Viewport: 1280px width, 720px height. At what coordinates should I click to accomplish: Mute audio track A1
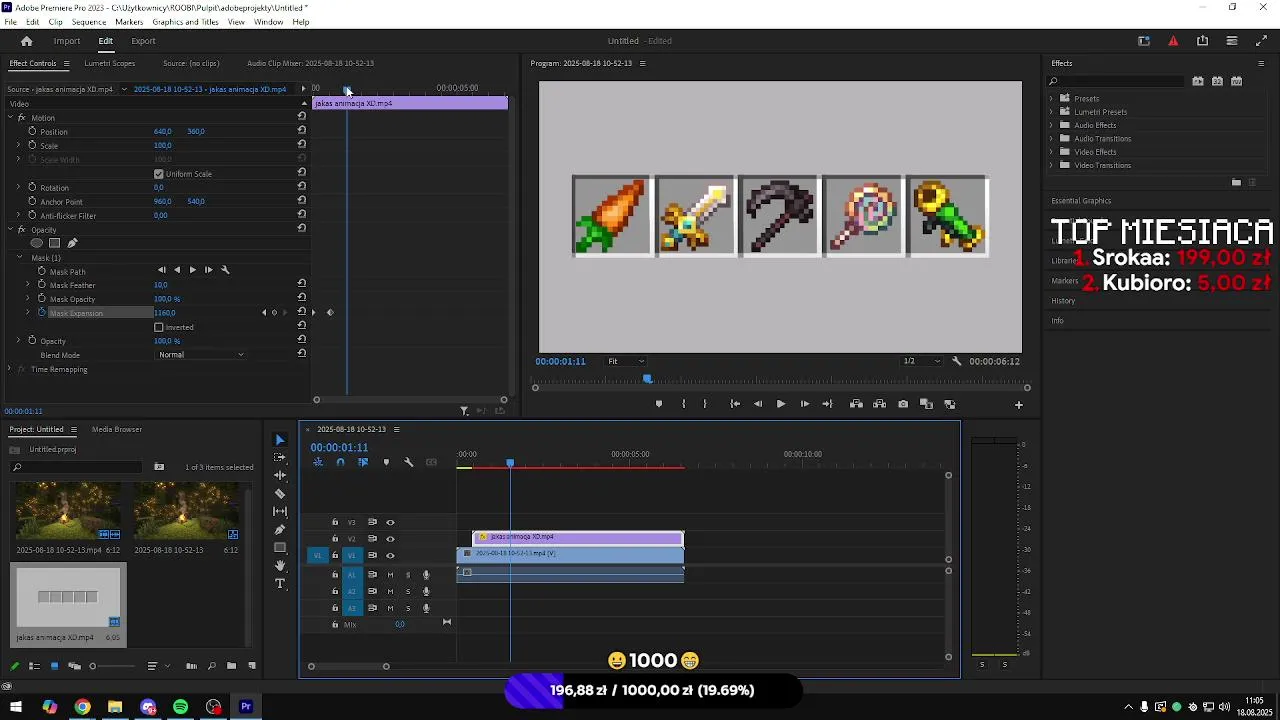pos(390,575)
